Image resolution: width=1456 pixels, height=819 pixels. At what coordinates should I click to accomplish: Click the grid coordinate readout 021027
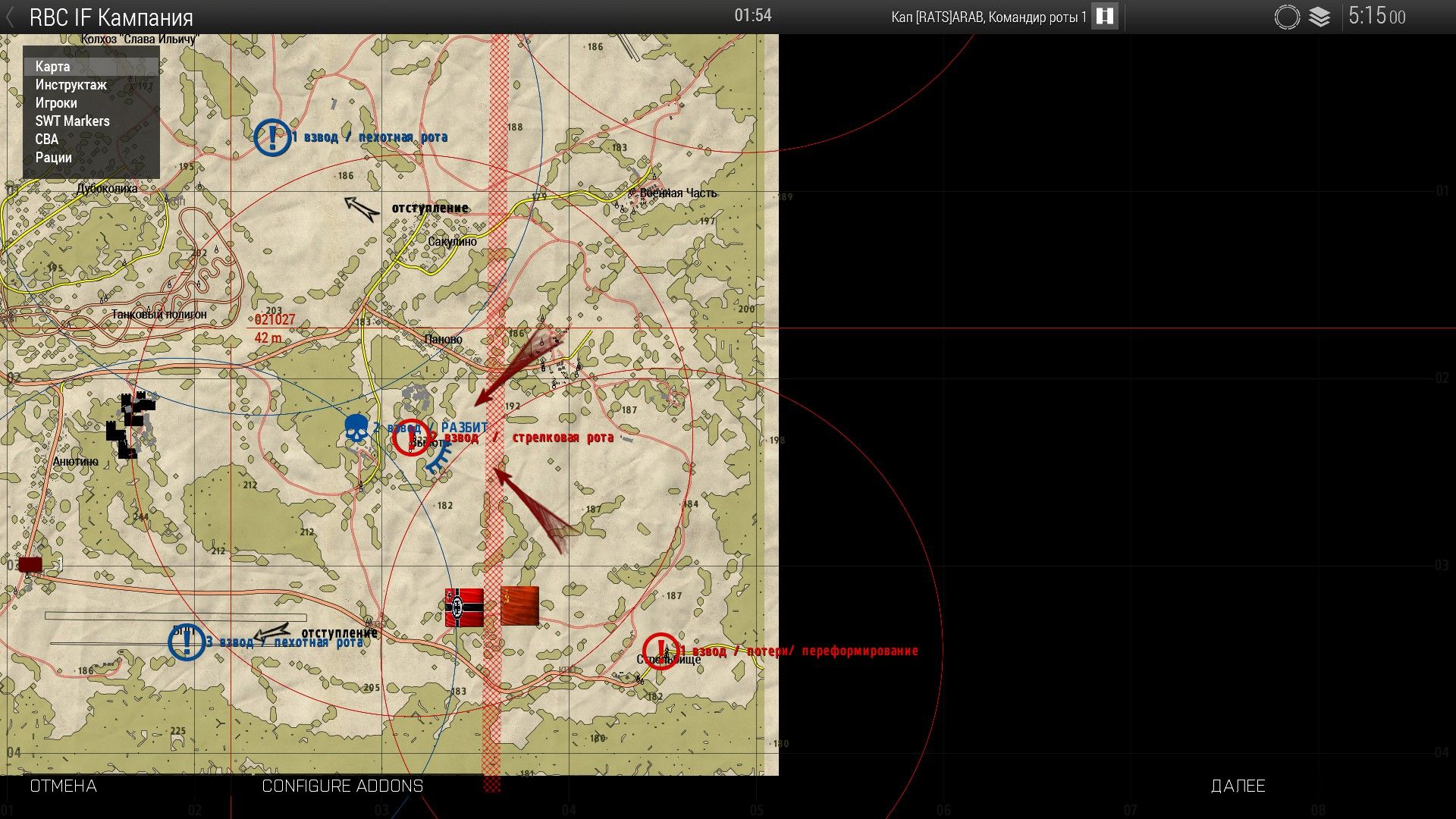(x=275, y=320)
